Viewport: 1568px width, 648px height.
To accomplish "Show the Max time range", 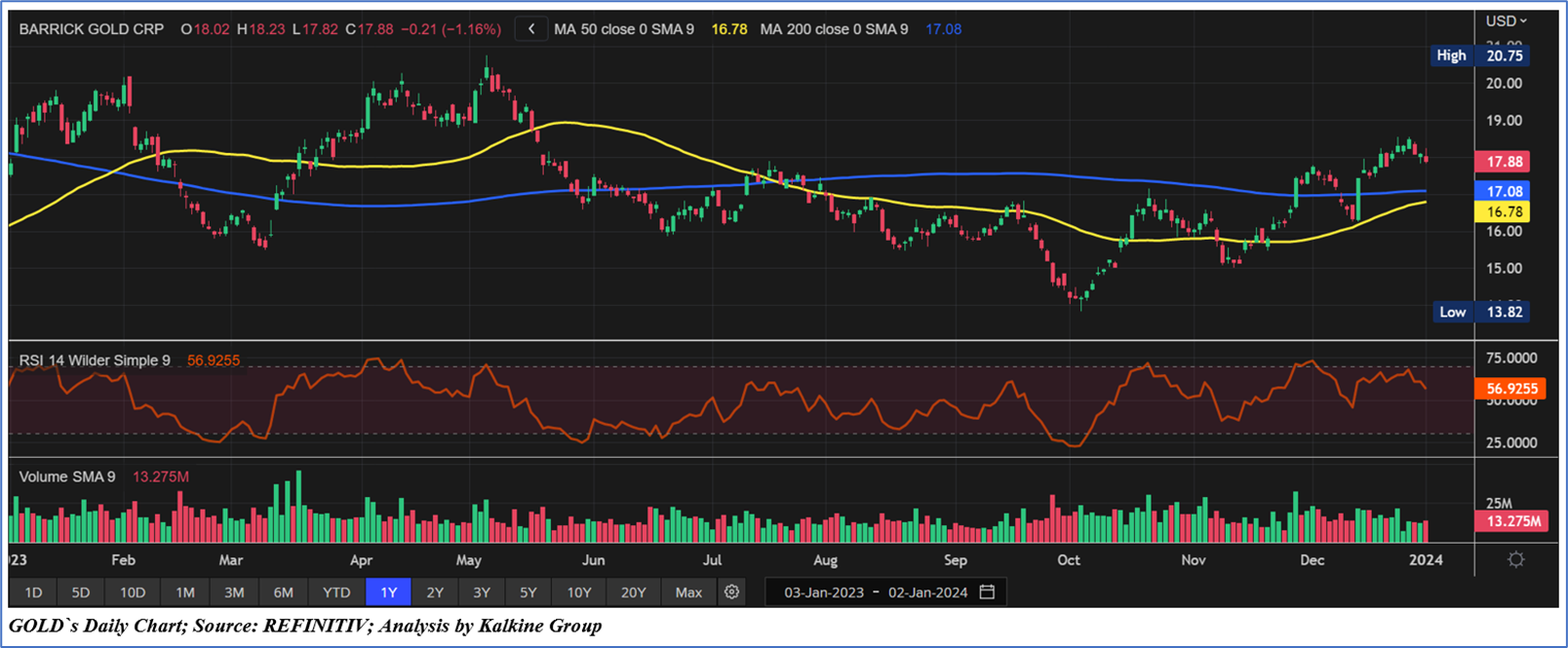I will pos(688,591).
